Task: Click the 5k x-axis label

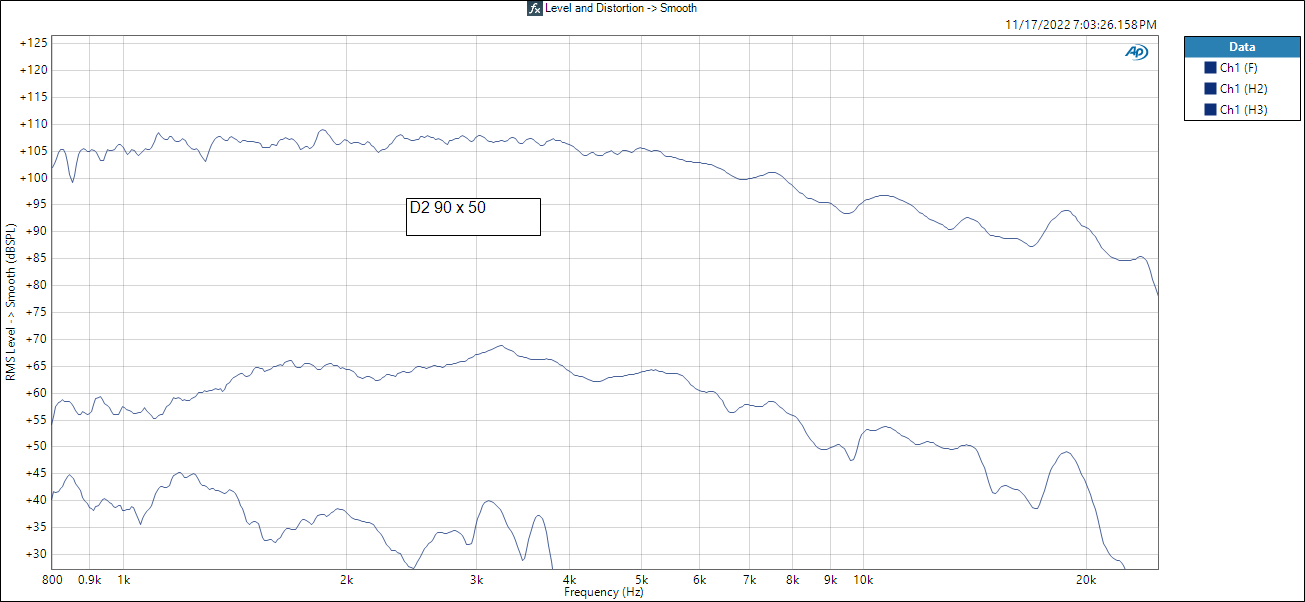Action: click(x=641, y=580)
